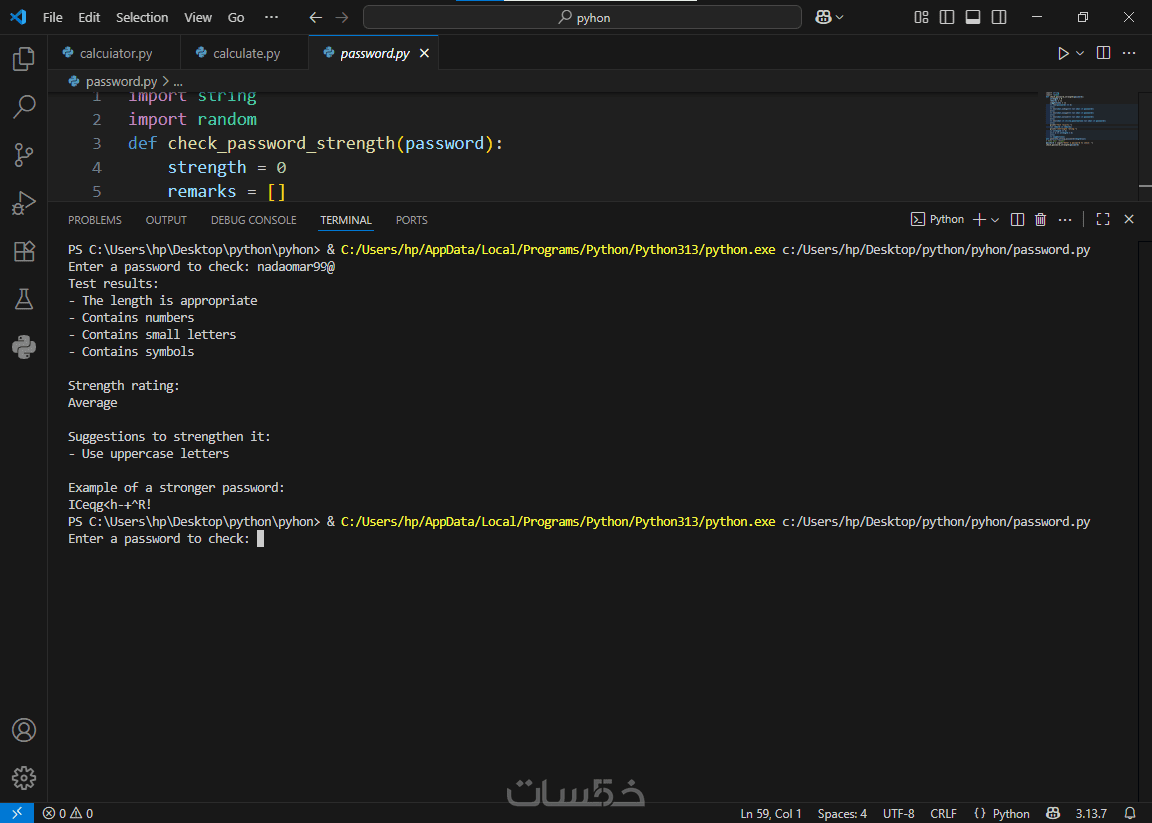Open the Copilot chat dropdown in title bar
The image size is (1152, 823).
click(x=839, y=17)
